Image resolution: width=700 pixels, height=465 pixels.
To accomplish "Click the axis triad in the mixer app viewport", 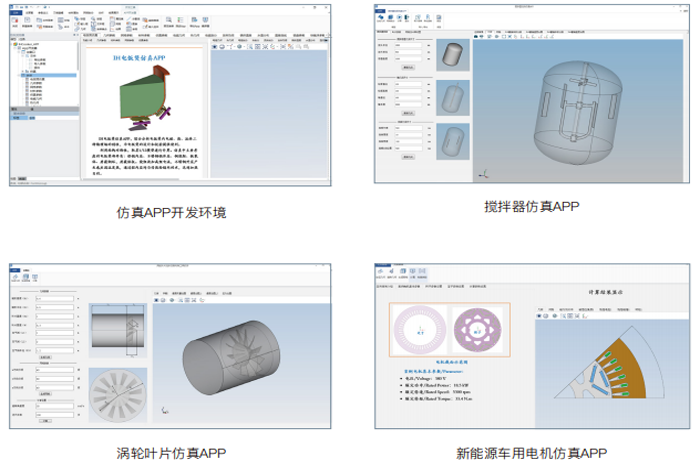I will point(483,174).
